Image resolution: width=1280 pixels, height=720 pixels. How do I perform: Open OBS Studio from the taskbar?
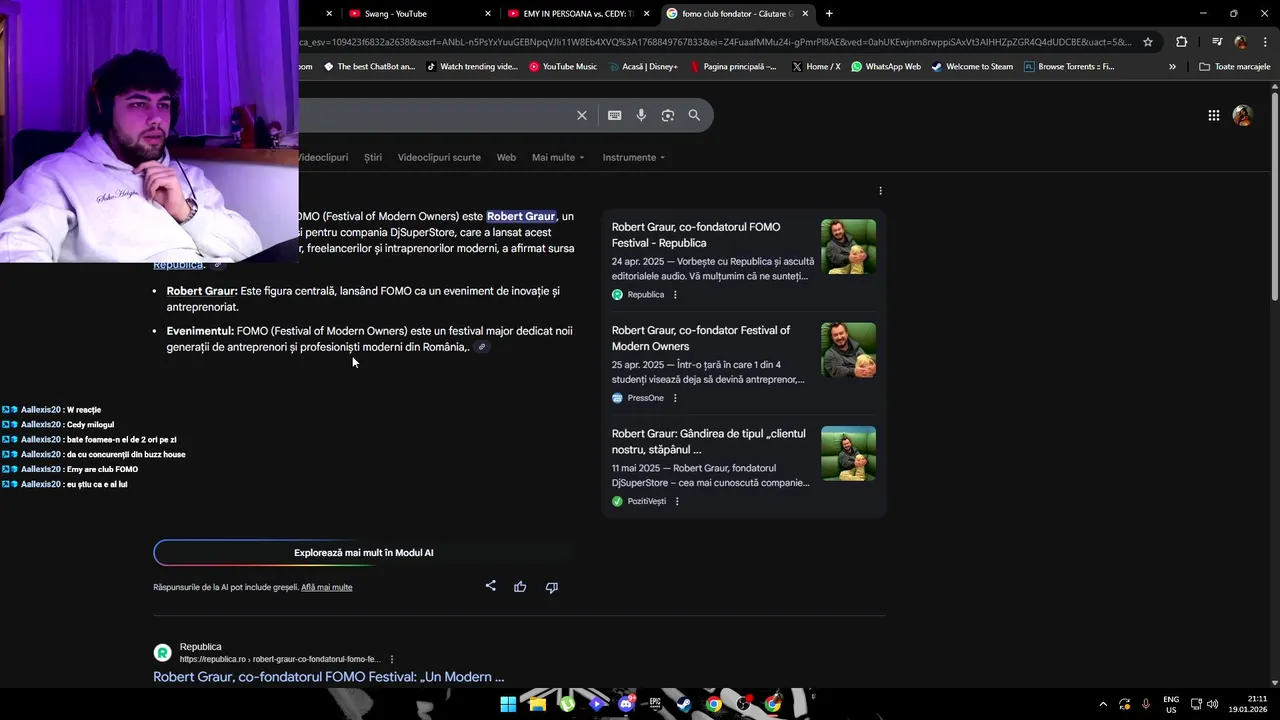pyautogui.click(x=743, y=704)
